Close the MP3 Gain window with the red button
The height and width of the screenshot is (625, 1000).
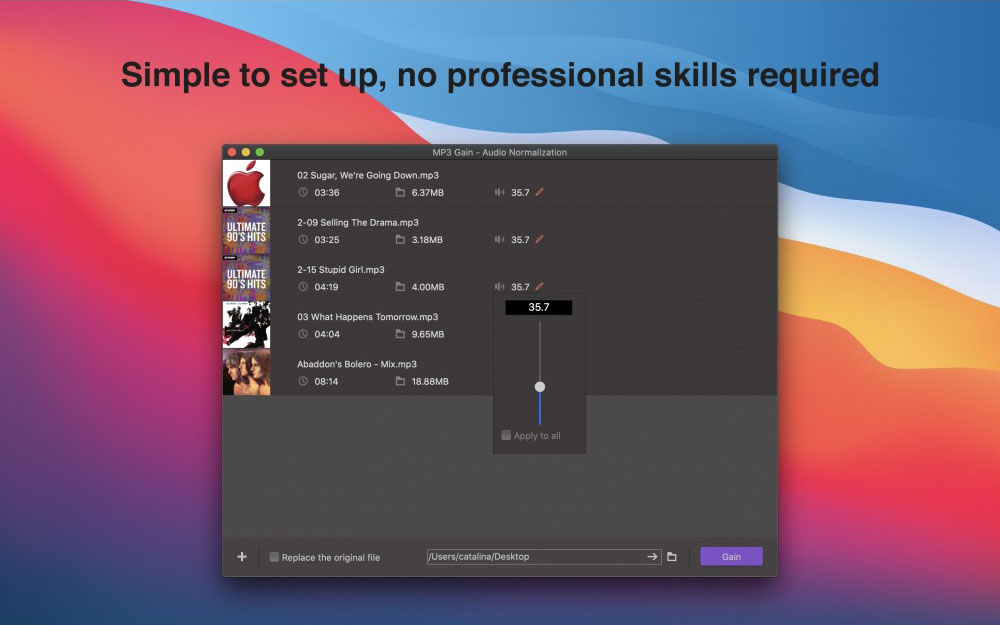point(232,152)
